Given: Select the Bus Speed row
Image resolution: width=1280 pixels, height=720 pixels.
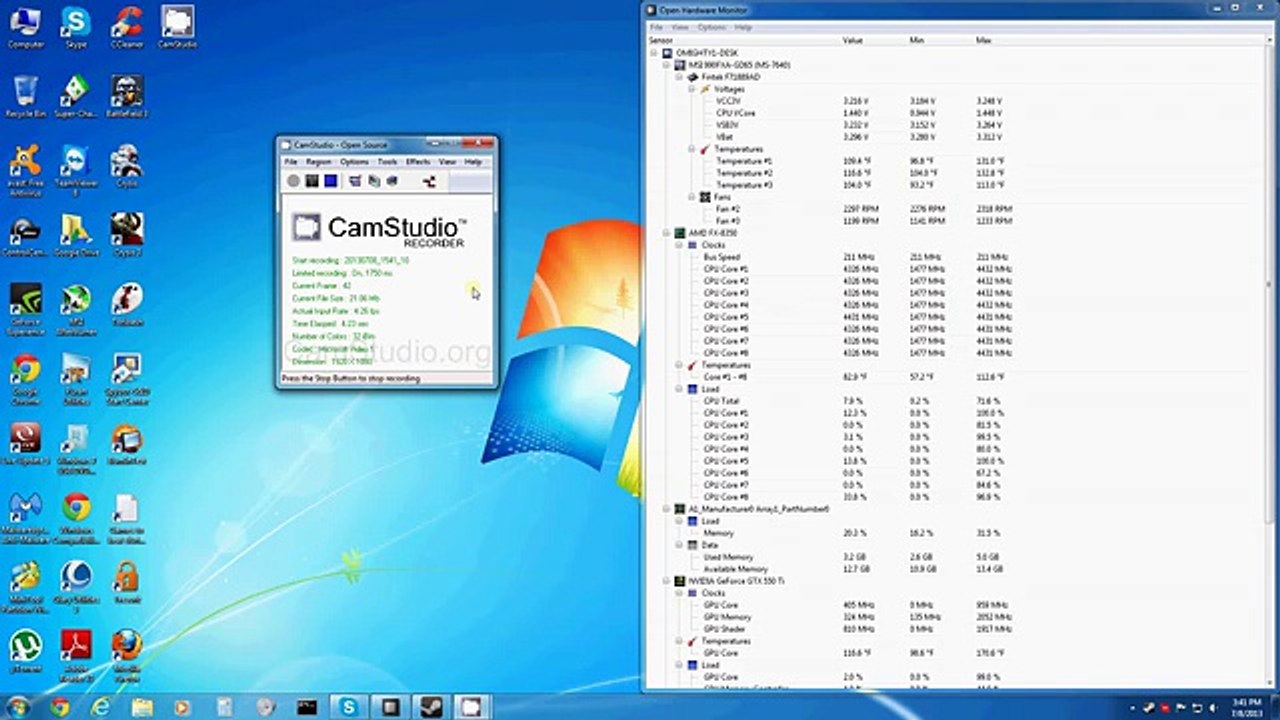Looking at the screenshot, I should [x=722, y=257].
